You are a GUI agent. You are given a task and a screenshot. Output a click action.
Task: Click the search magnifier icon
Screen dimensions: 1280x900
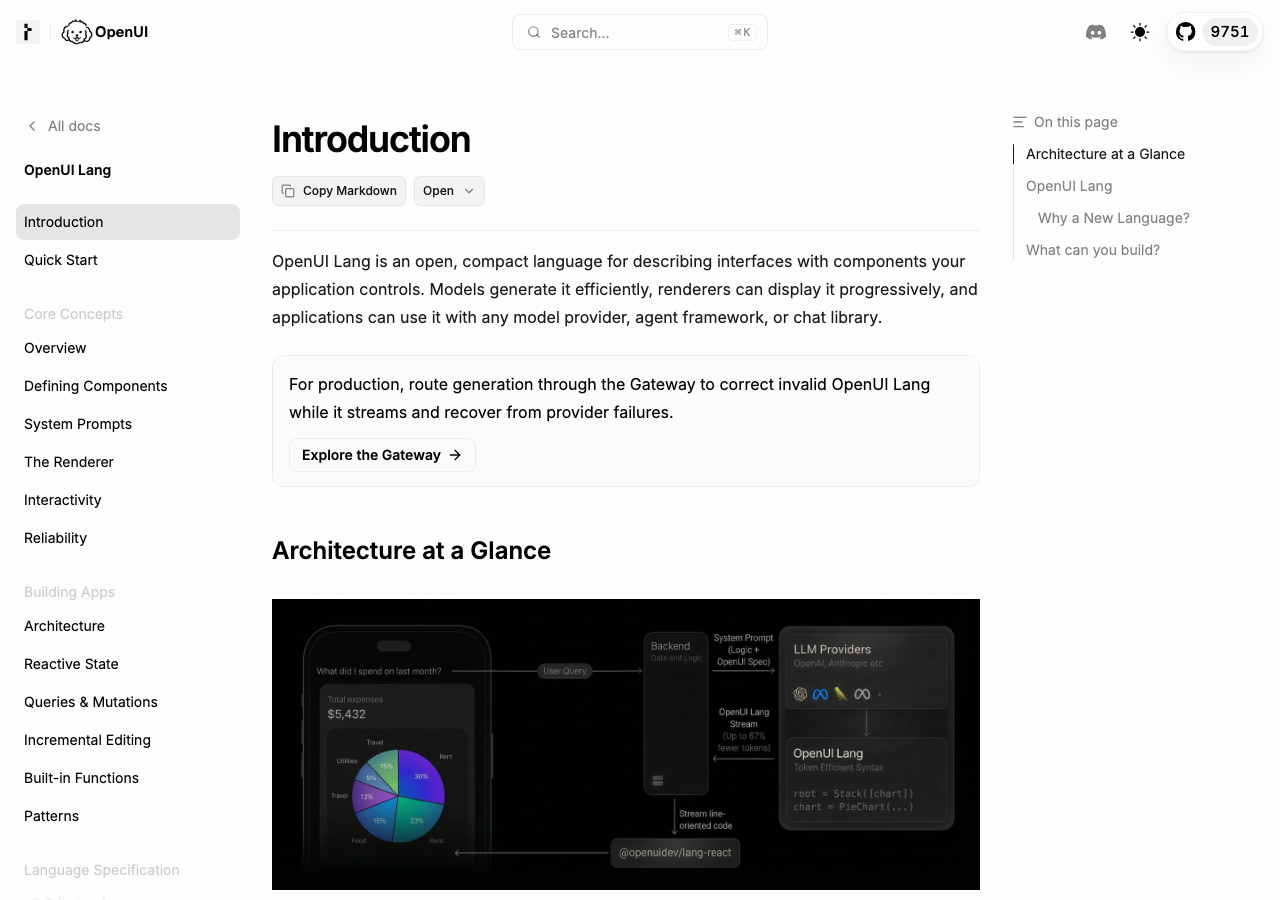(x=534, y=32)
